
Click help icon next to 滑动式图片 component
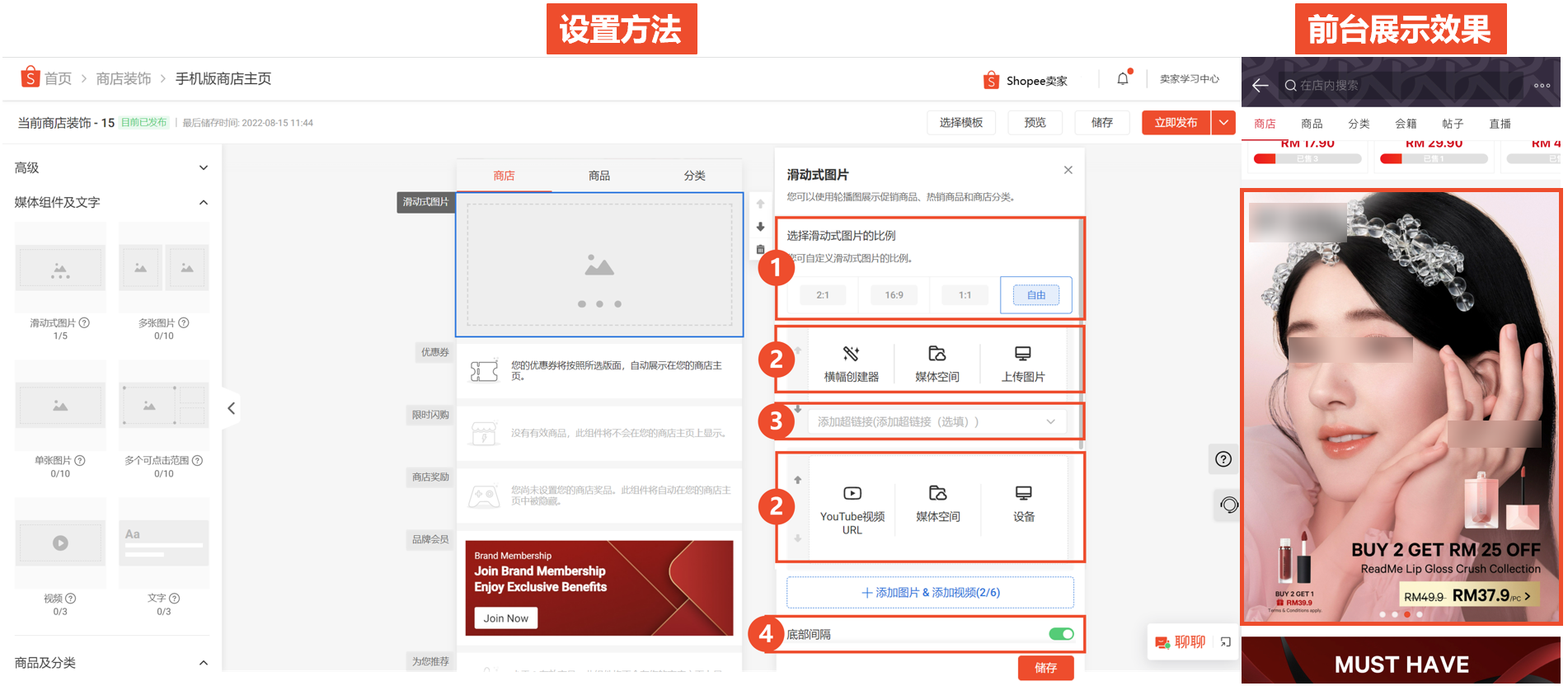[84, 323]
